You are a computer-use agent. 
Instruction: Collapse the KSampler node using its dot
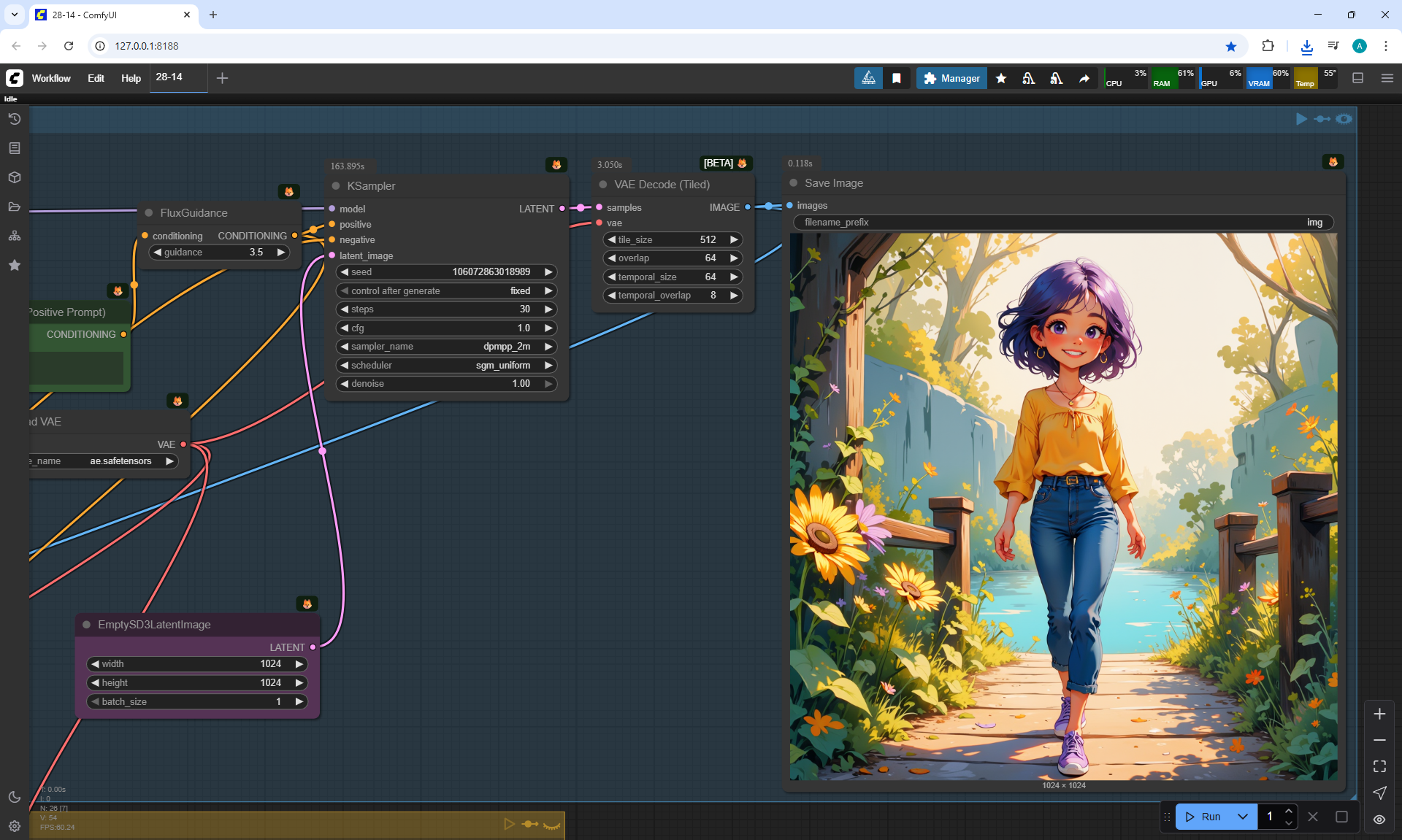click(336, 186)
